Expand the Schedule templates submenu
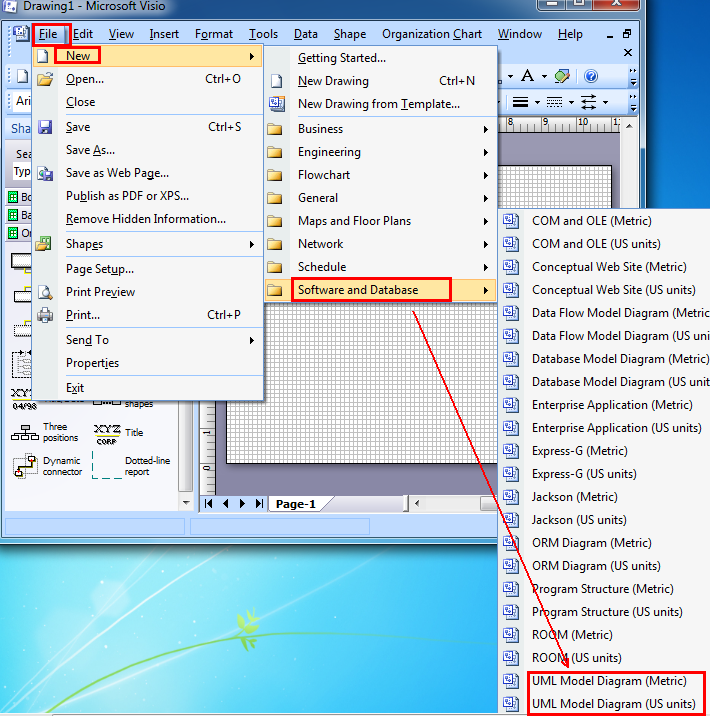Image resolution: width=710 pixels, height=716 pixels. [486, 268]
